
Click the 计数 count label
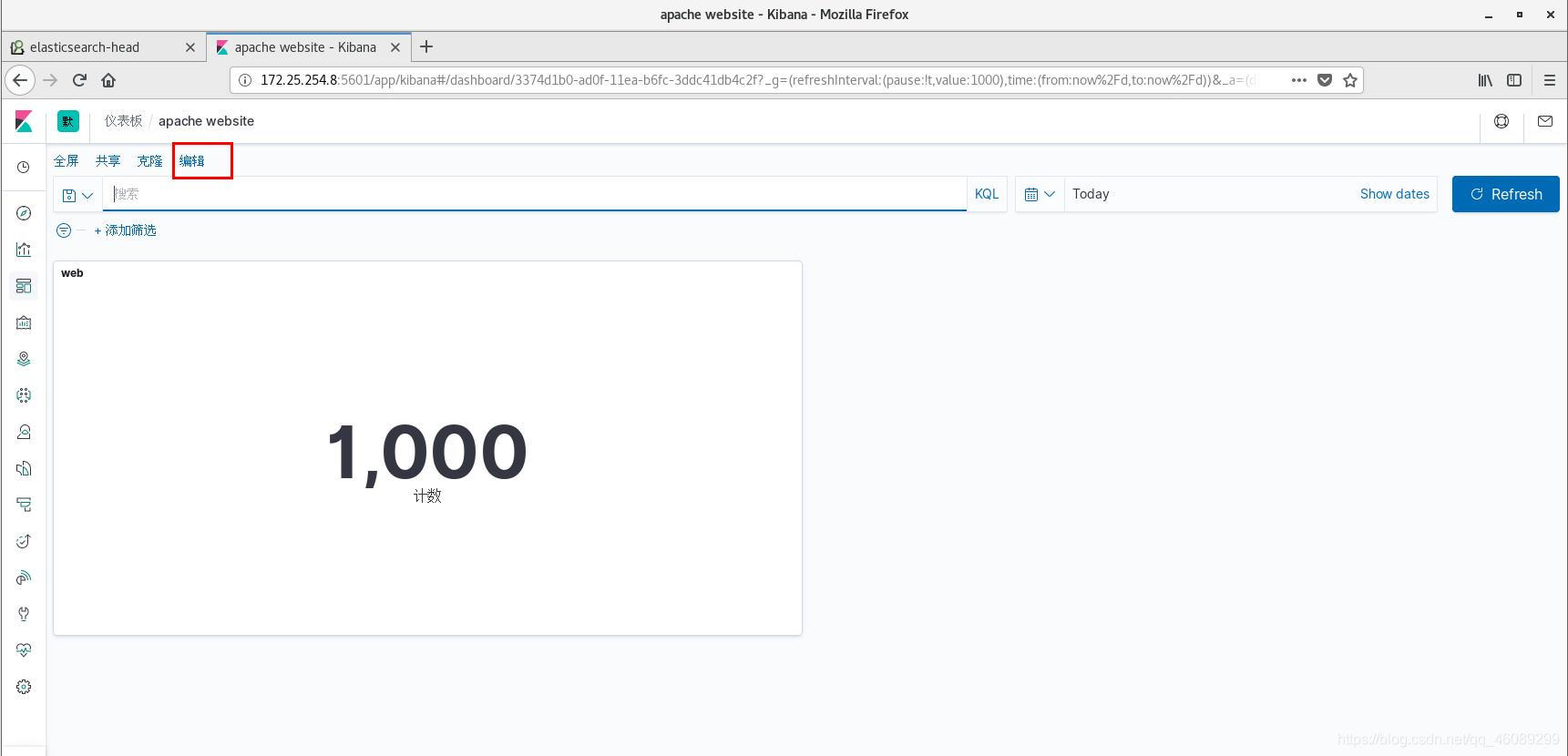coord(427,495)
